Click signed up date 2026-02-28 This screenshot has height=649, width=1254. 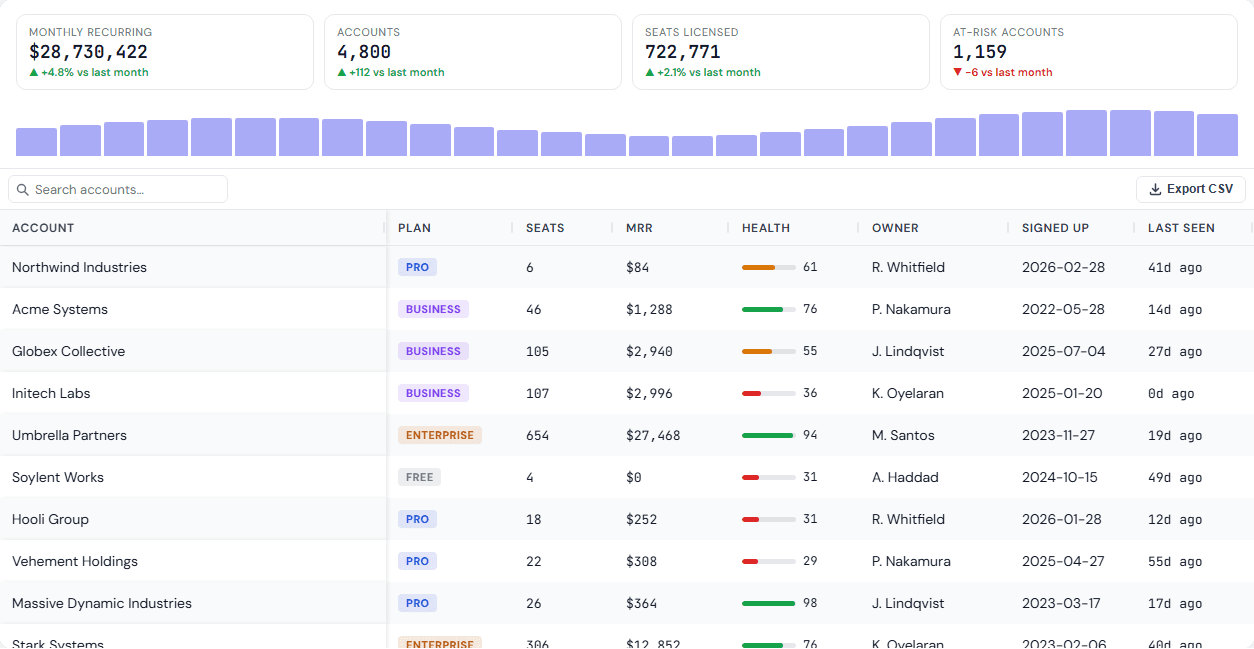1063,267
